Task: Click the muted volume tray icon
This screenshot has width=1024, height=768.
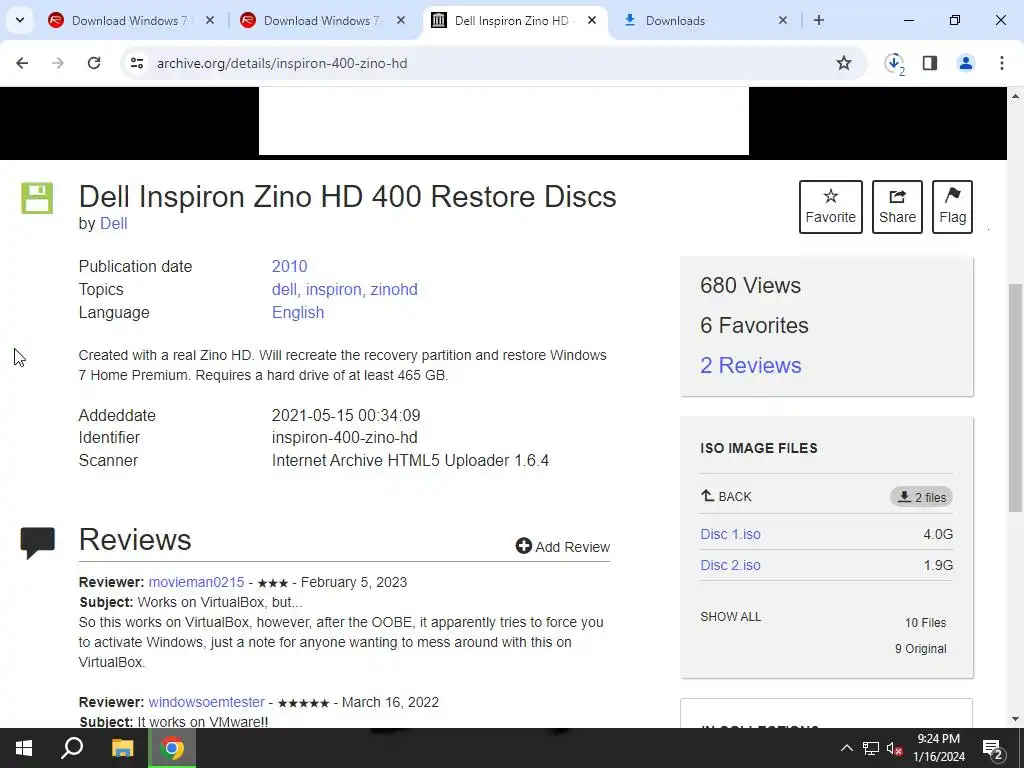Action: 895,748
